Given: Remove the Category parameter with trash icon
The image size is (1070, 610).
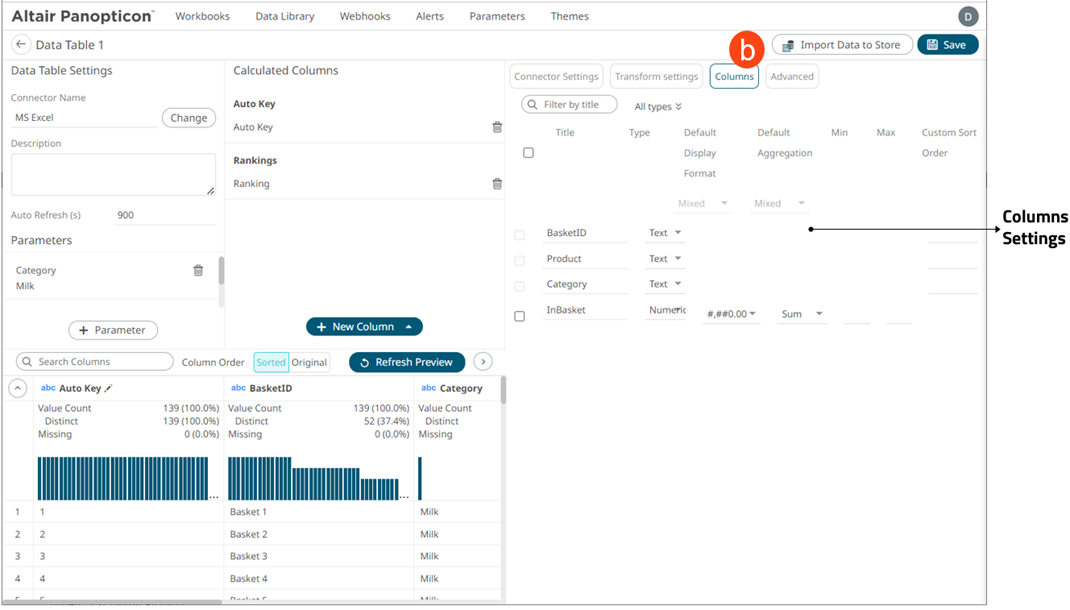Looking at the screenshot, I should pyautogui.click(x=198, y=271).
